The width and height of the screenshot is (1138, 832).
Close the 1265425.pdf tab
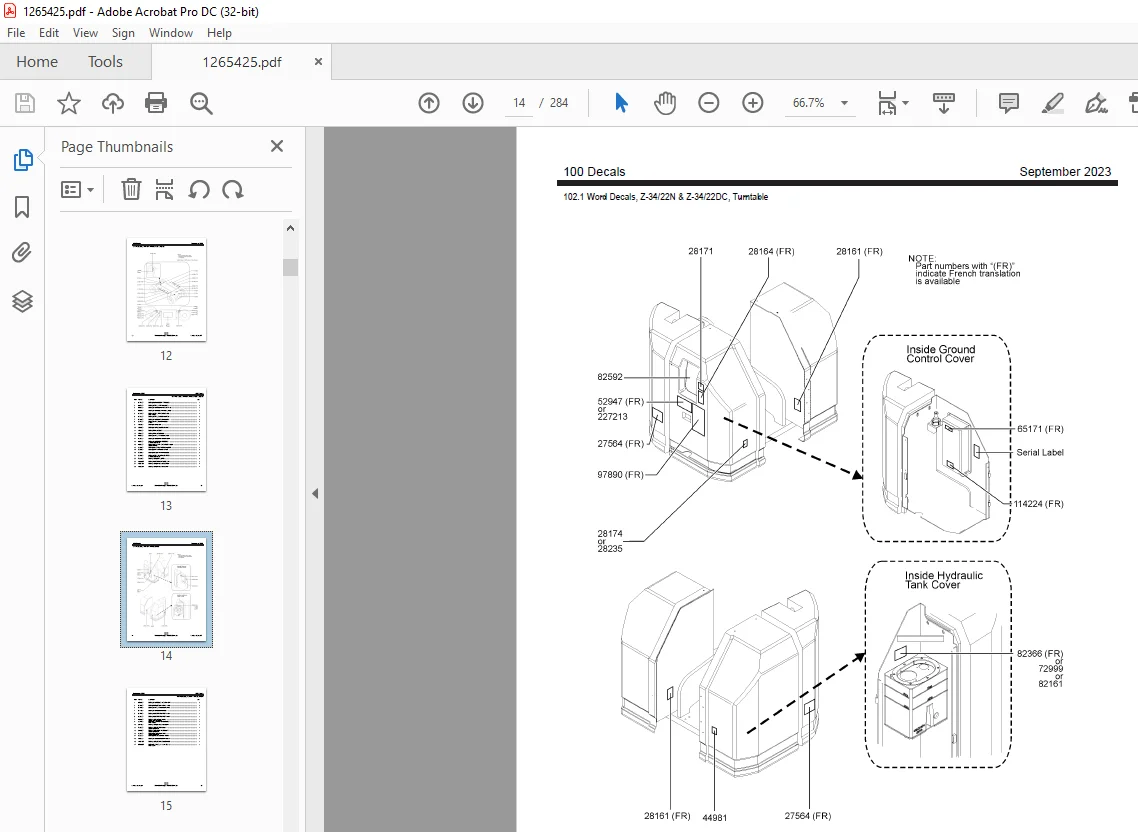click(x=318, y=62)
